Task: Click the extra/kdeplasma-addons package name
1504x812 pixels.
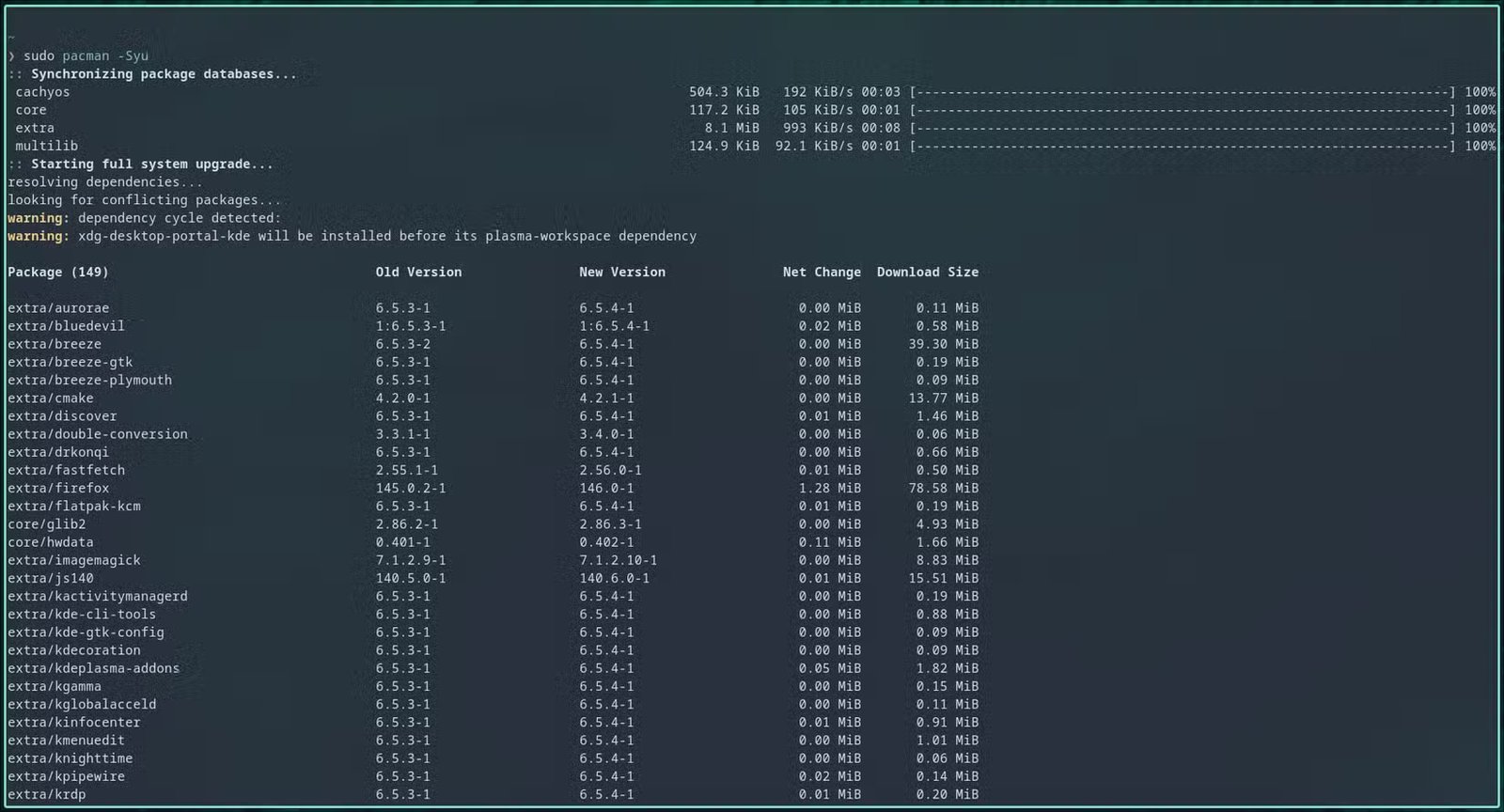Action: pyautogui.click(x=93, y=668)
